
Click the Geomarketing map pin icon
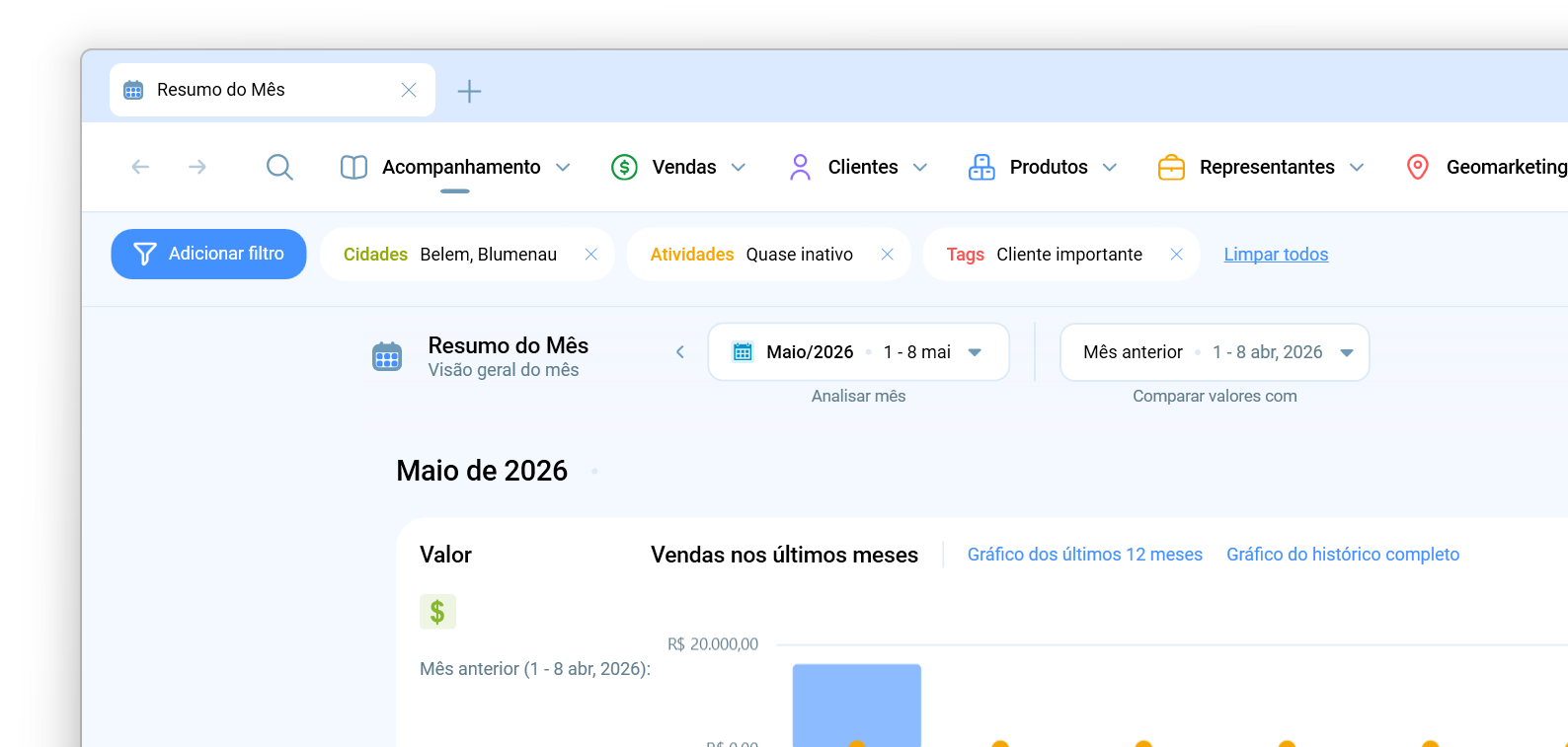[x=1417, y=167]
